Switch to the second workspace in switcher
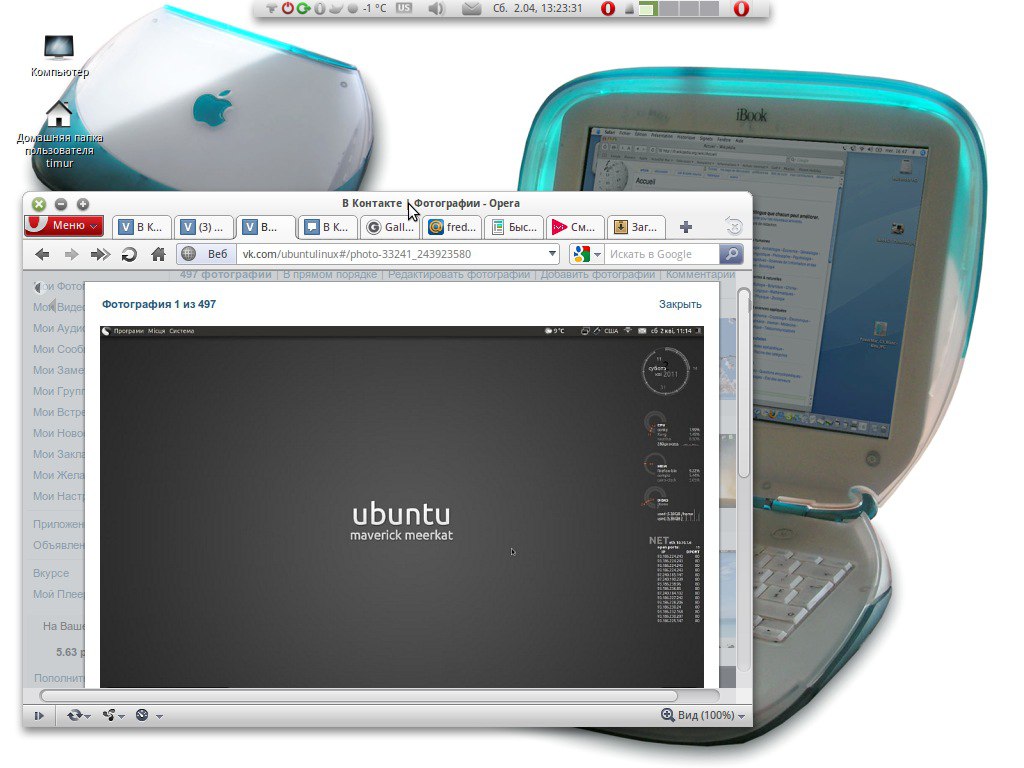The height and width of the screenshot is (768, 1024). pyautogui.click(x=668, y=8)
